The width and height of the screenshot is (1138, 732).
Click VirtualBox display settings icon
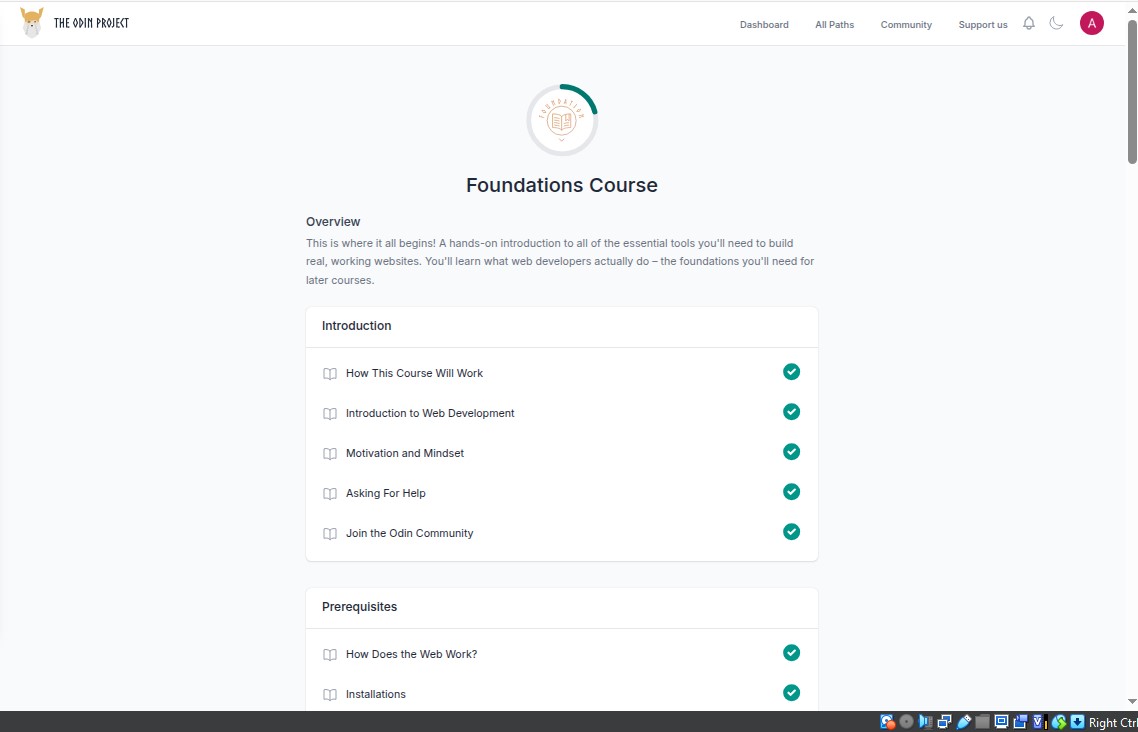(1001, 722)
